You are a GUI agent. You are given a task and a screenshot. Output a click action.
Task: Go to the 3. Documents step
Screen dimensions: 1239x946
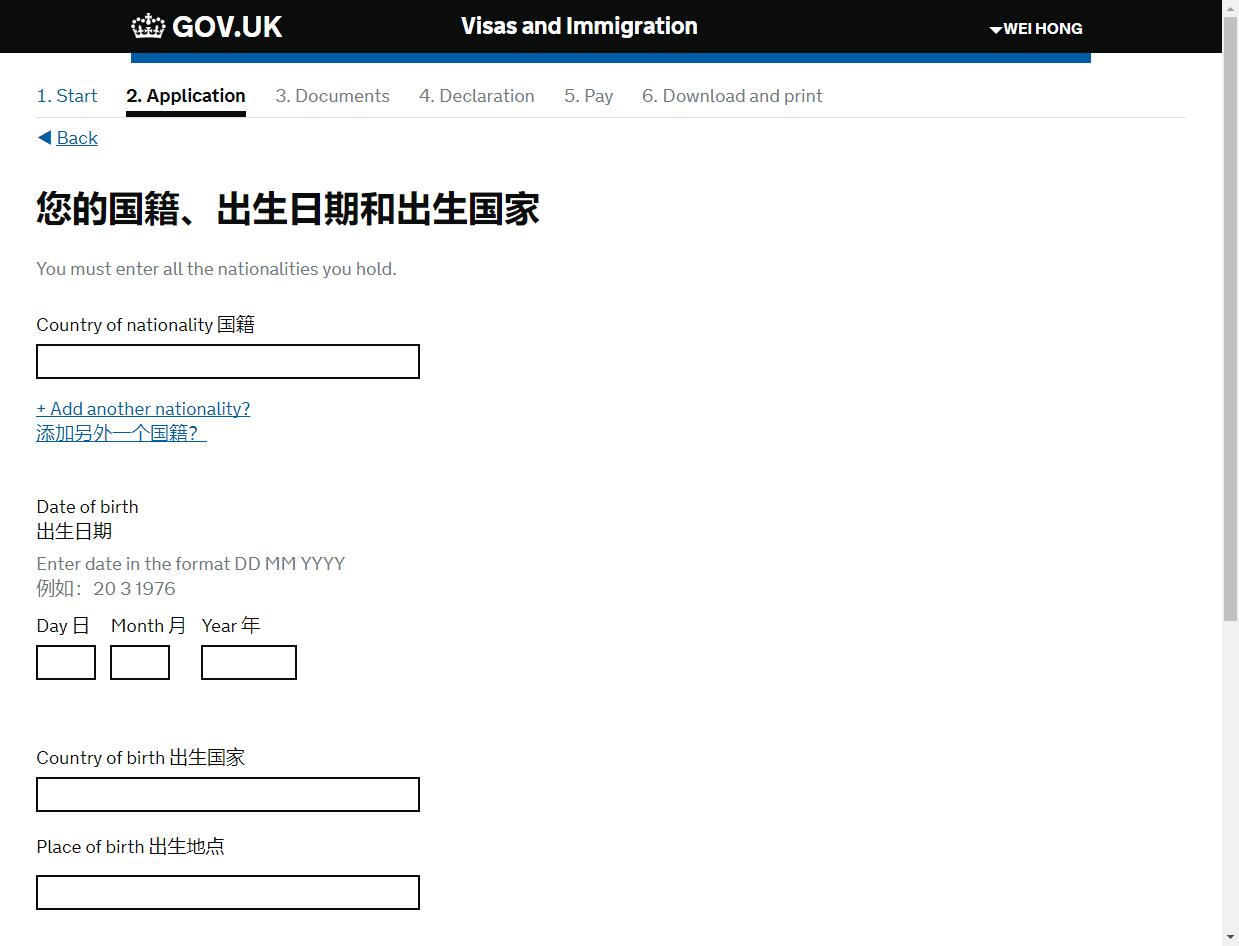332,96
